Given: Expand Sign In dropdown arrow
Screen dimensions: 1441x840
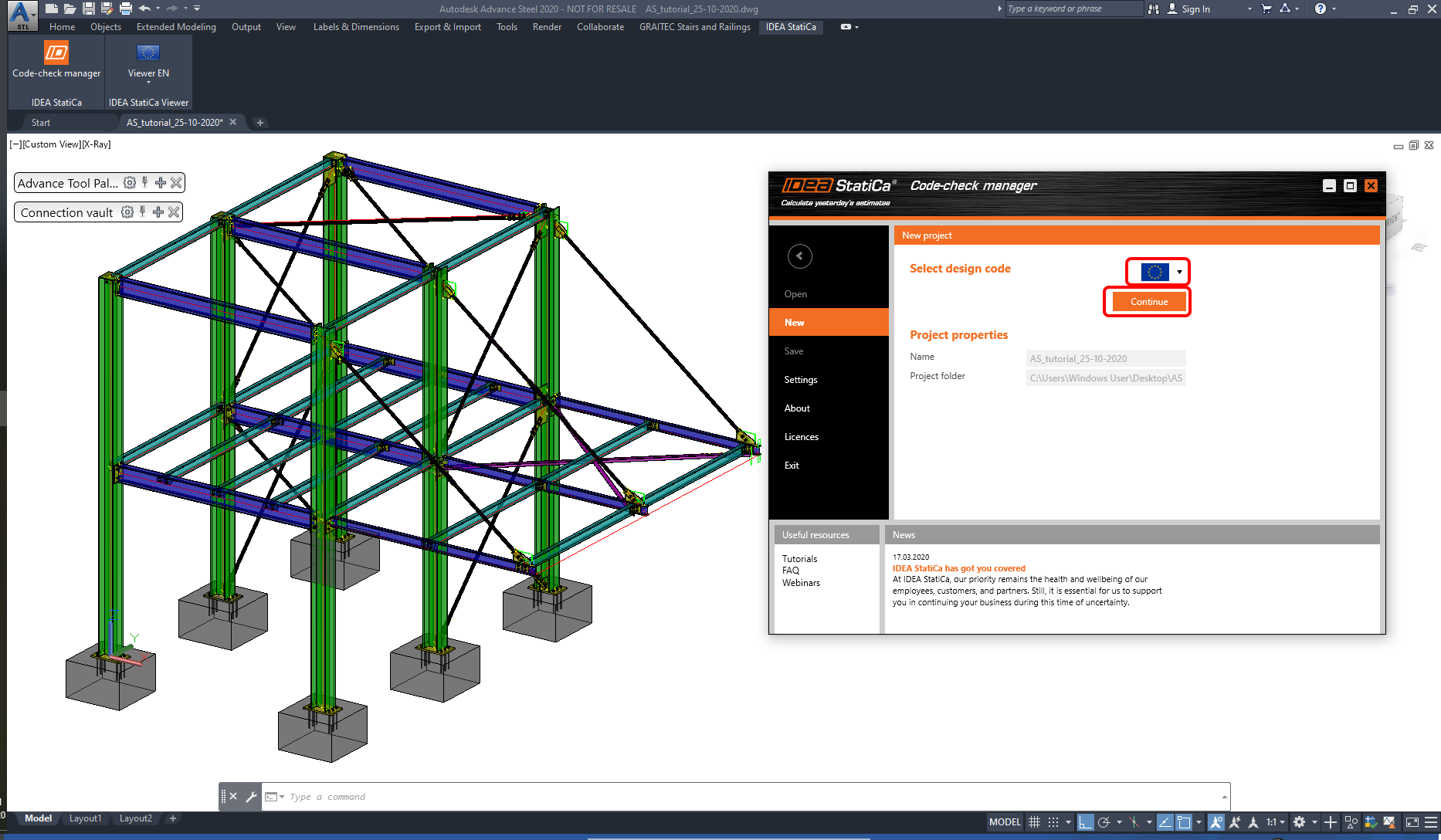Looking at the screenshot, I should click(1249, 8).
